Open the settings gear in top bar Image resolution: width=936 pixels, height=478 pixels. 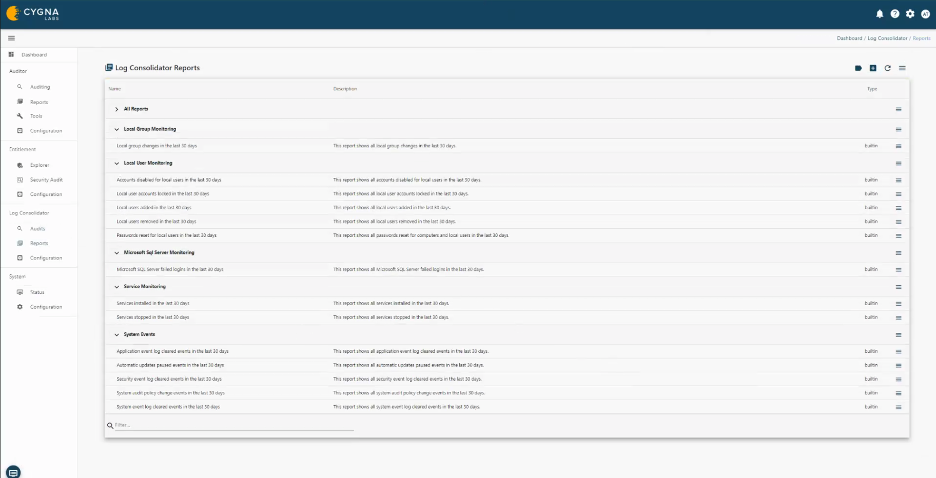[910, 14]
